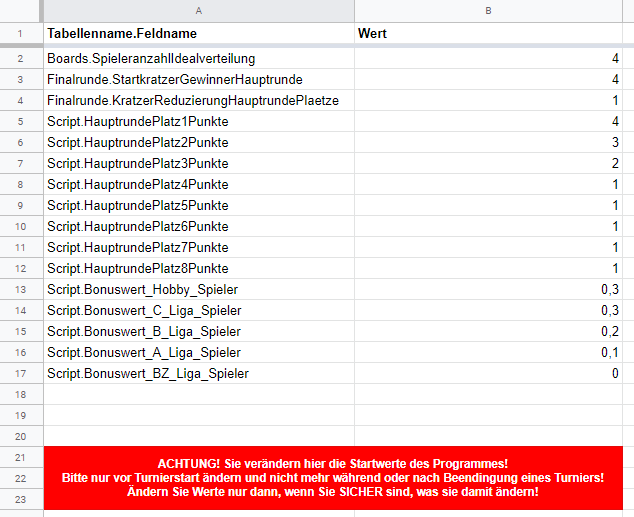Image resolution: width=634 pixels, height=517 pixels.
Task: Select row 1 header
Action: 21,34
